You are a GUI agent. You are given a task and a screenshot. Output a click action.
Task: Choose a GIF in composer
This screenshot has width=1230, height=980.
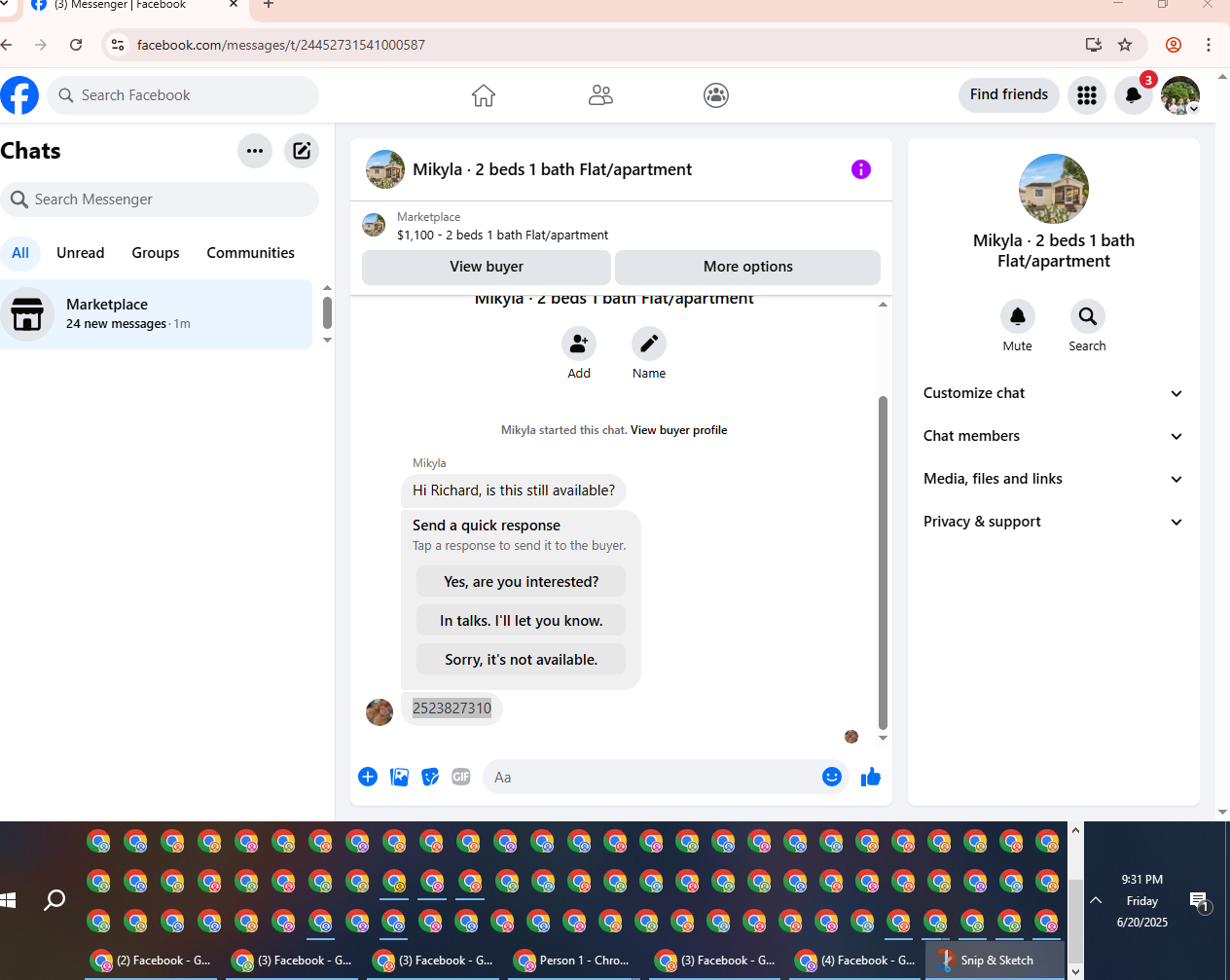(461, 777)
